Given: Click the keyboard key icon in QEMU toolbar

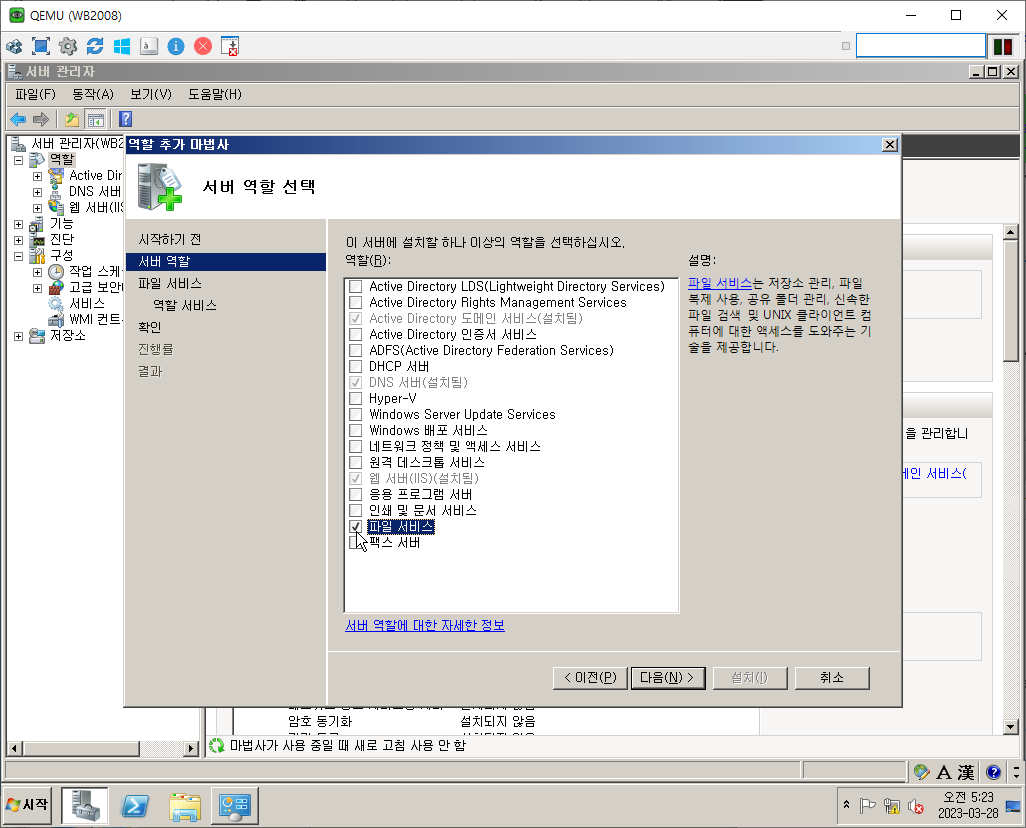Looking at the screenshot, I should pos(149,46).
